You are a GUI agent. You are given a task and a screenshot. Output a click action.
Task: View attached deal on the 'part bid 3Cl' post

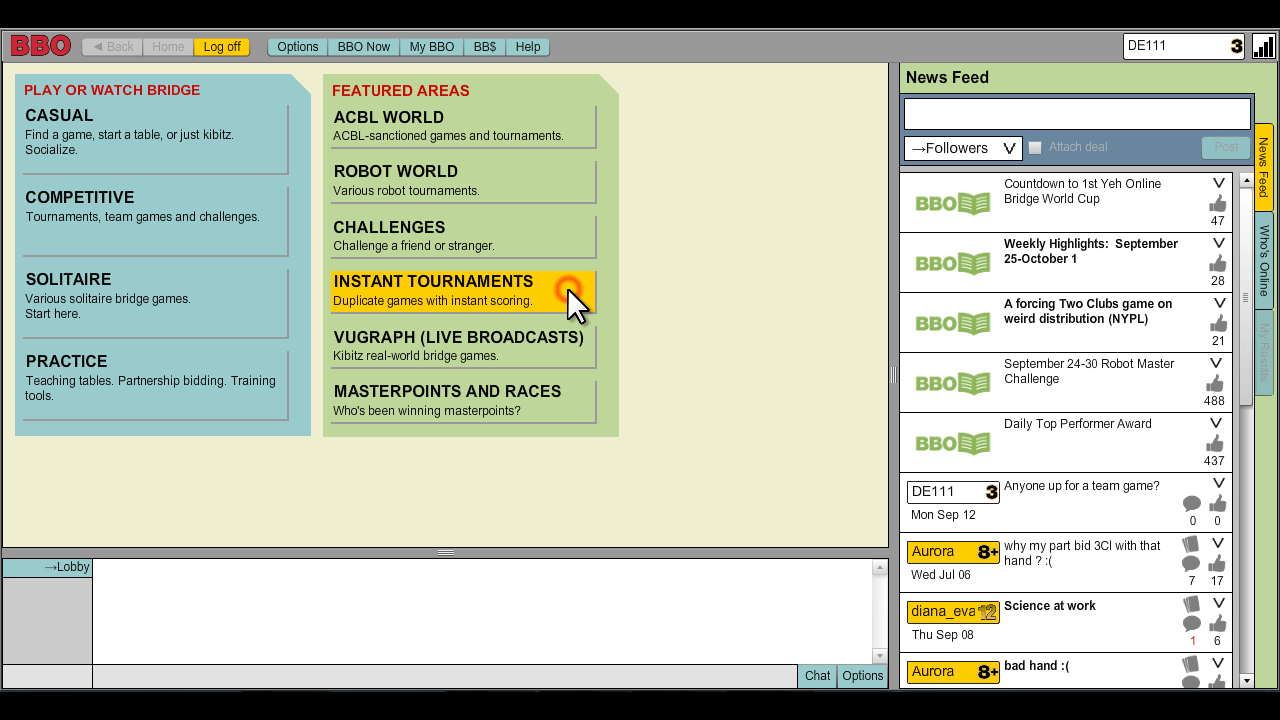click(x=1191, y=545)
